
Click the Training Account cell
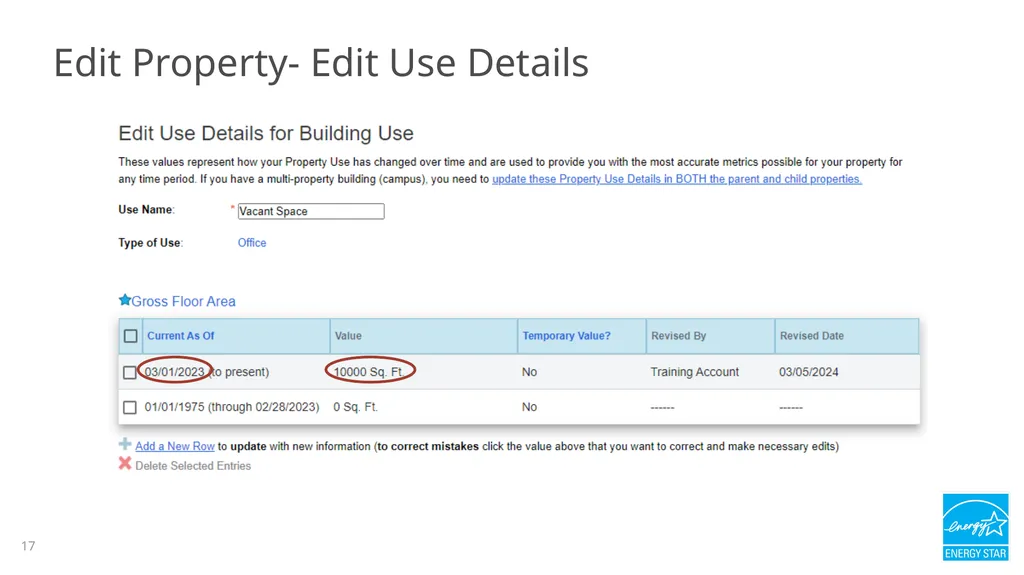click(695, 372)
